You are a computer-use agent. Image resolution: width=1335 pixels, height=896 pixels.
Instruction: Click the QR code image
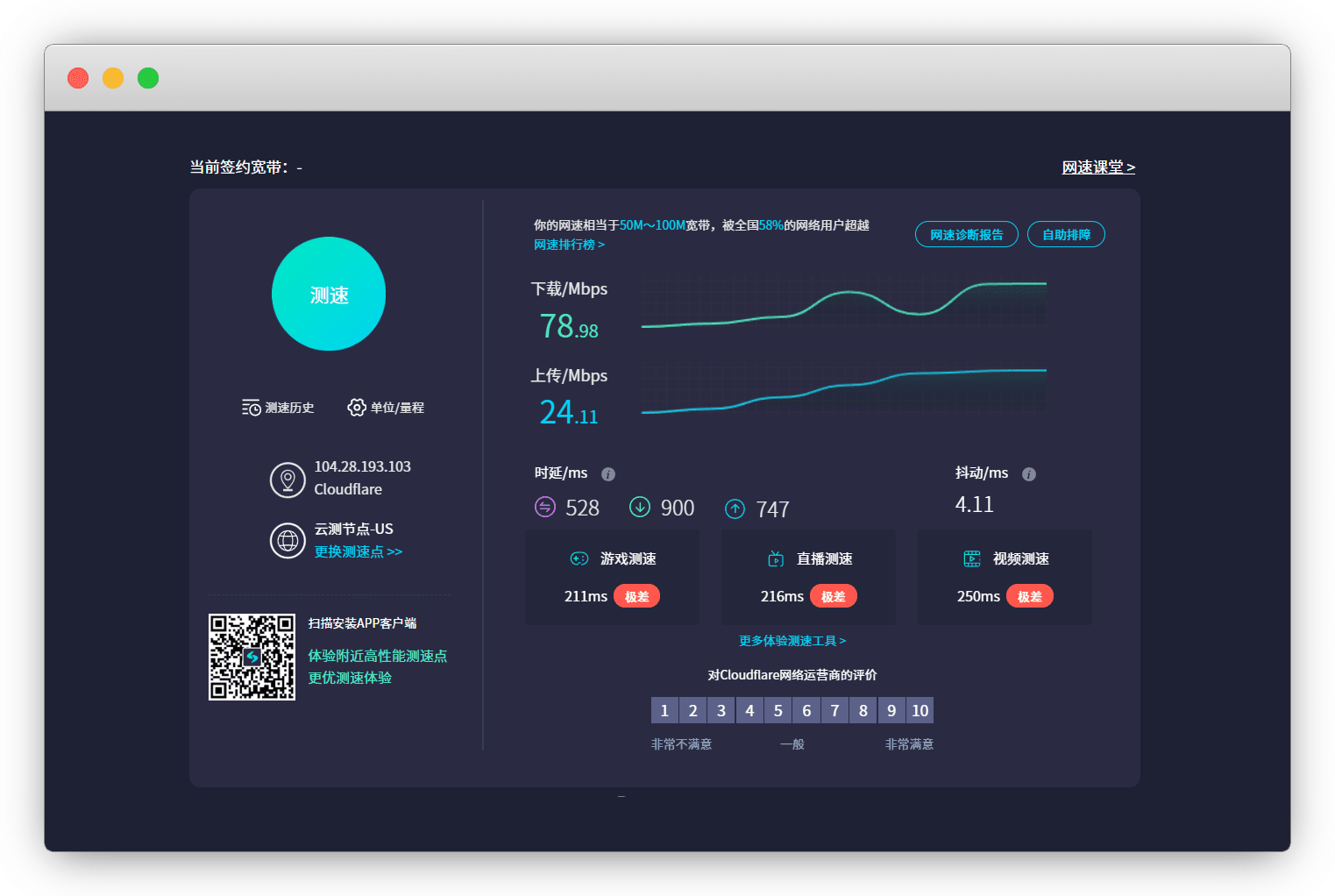point(252,657)
